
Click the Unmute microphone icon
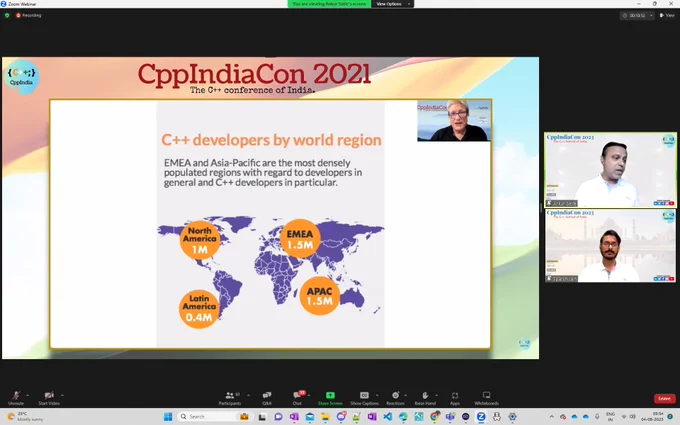click(x=16, y=397)
